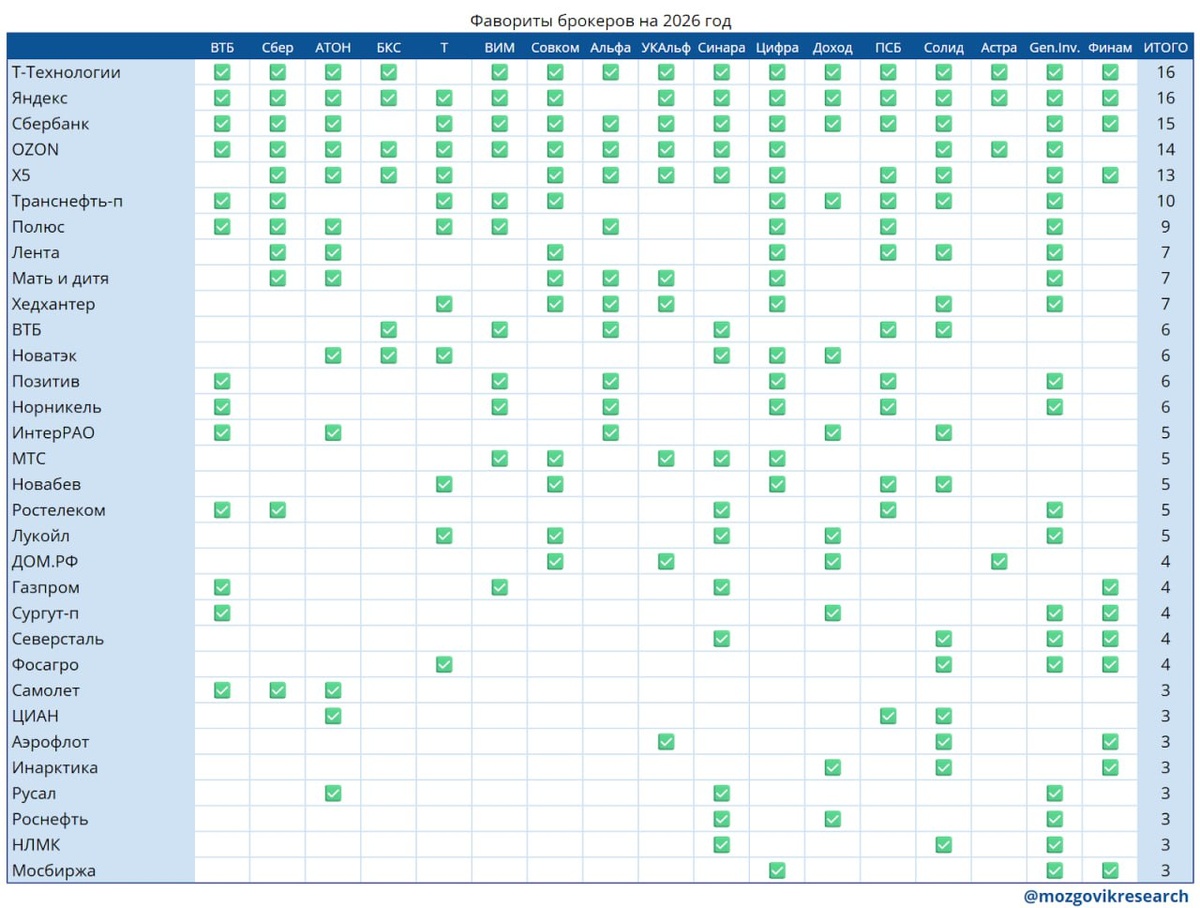This screenshot has width=1200, height=908.
Task: Click the total 10 in Транснефть-п row
Action: [1165, 201]
